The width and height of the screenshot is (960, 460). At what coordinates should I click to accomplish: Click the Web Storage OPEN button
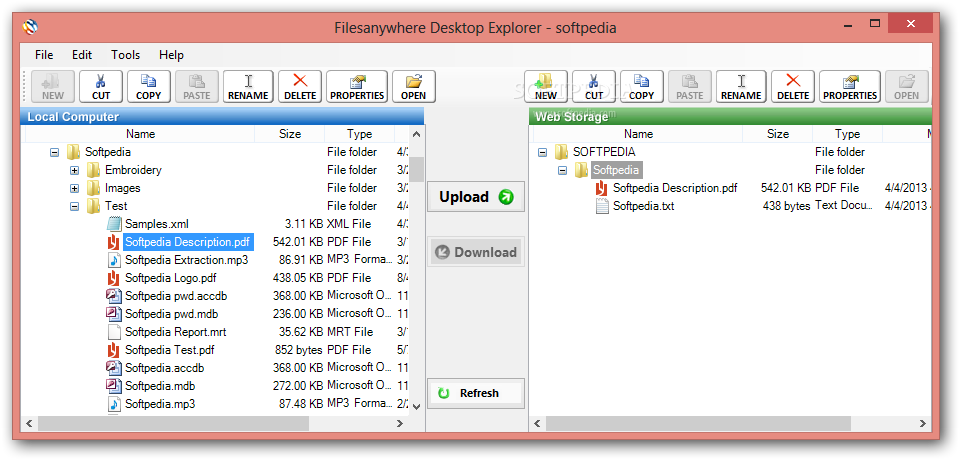click(x=907, y=86)
